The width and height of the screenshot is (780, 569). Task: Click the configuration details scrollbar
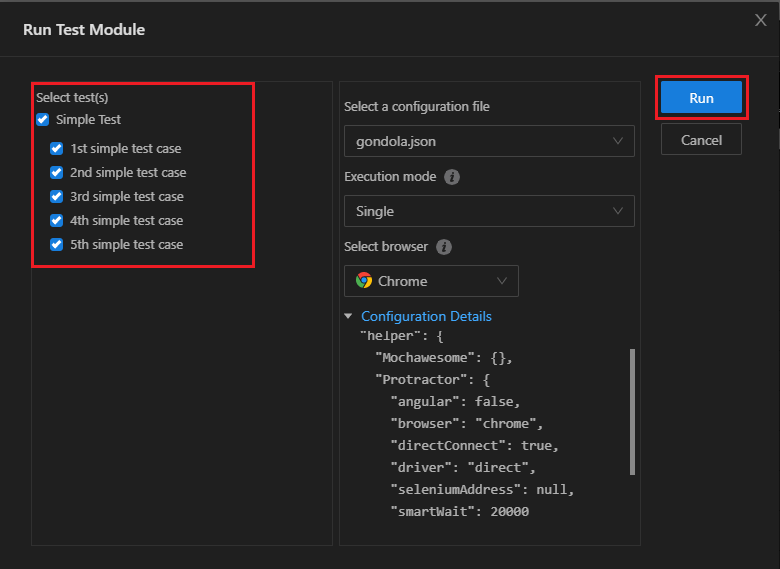tap(632, 410)
